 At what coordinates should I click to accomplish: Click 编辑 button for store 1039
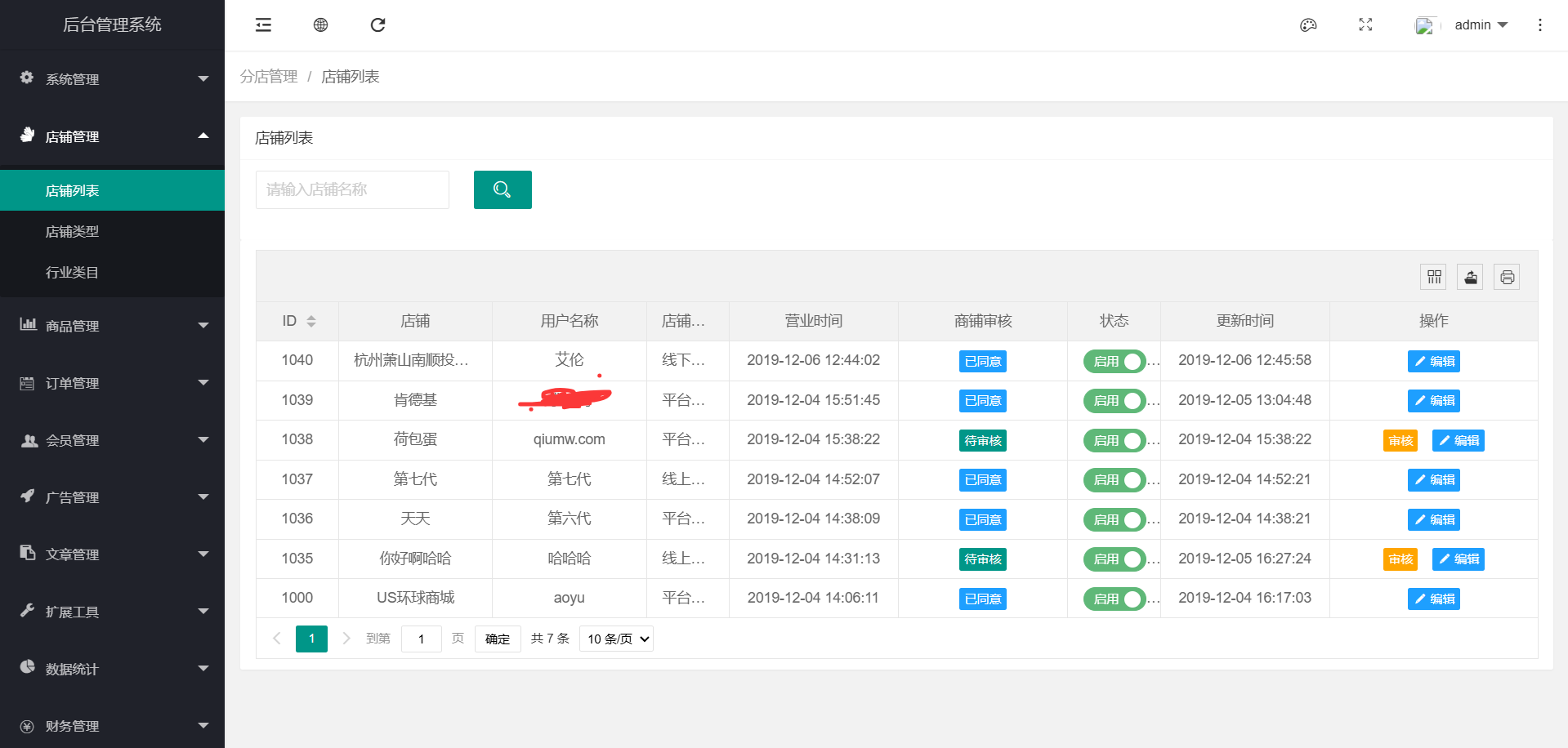click(x=1433, y=401)
